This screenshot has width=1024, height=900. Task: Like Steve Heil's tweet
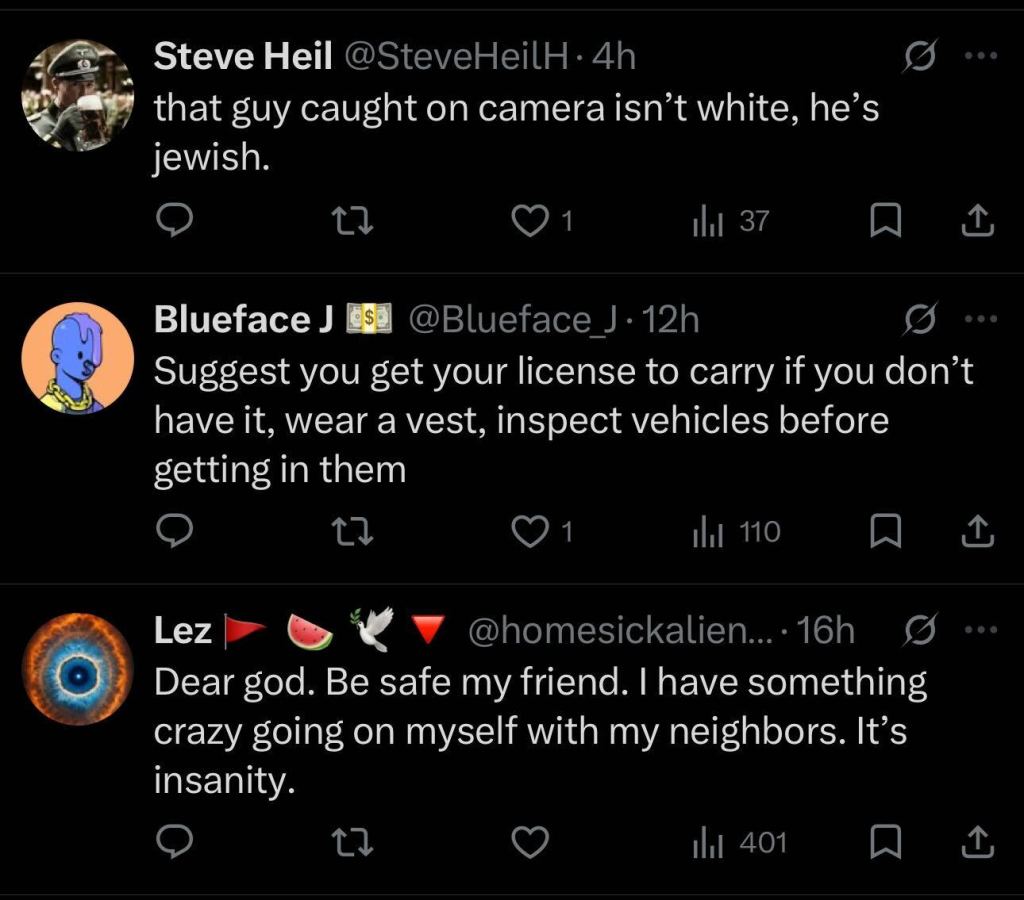530,222
